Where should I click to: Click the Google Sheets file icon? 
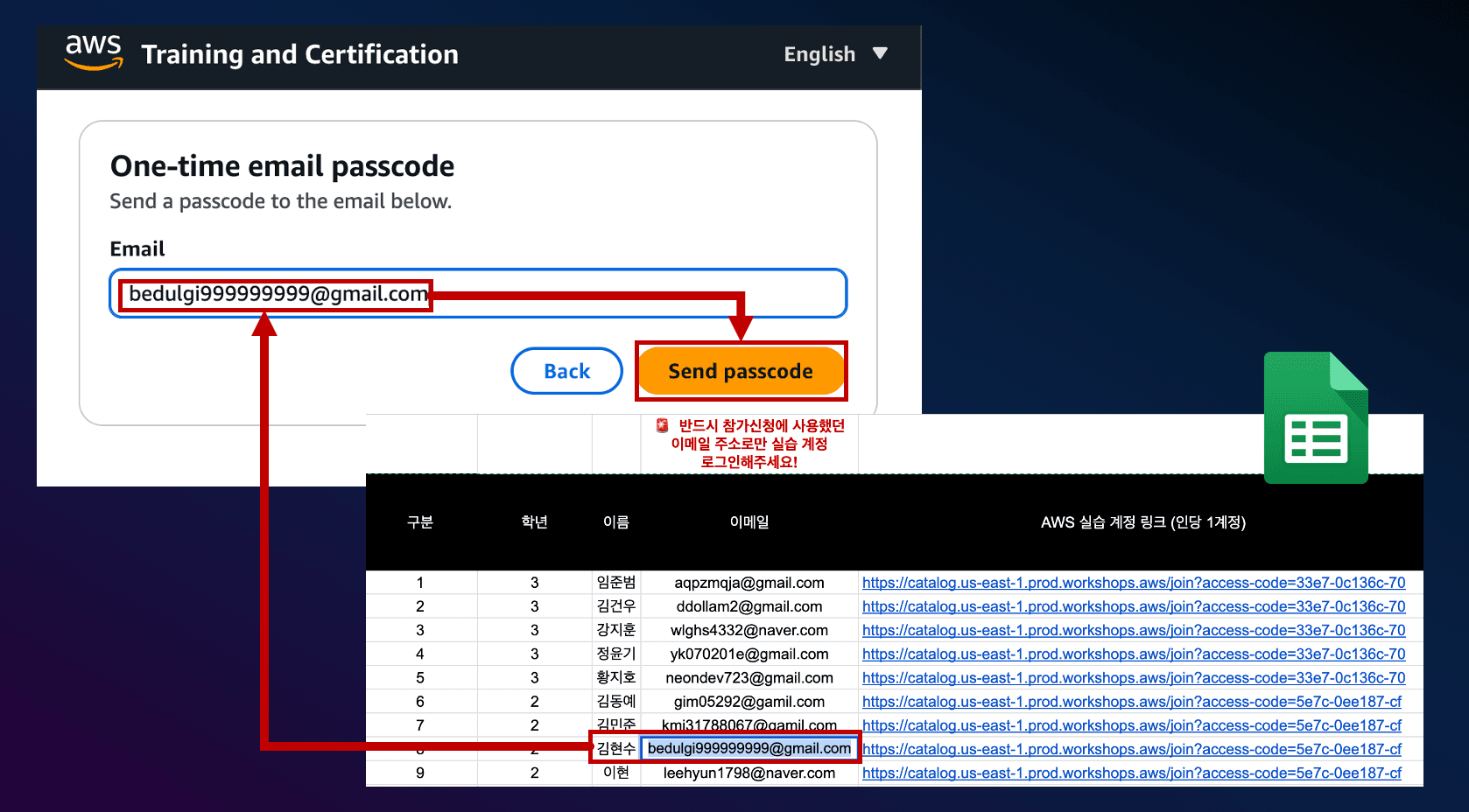tap(1315, 417)
